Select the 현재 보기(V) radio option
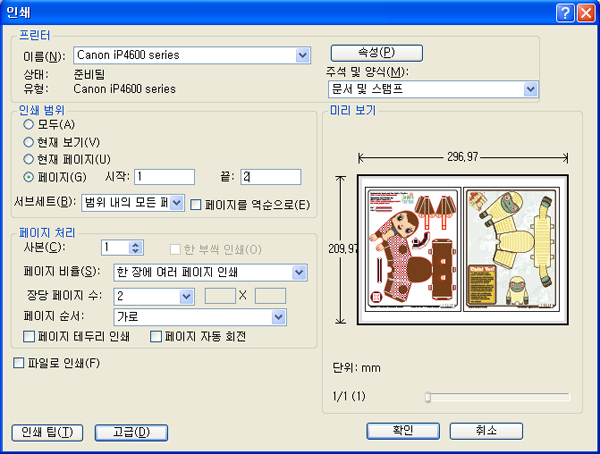This screenshot has width=600, height=454. (x=29, y=142)
